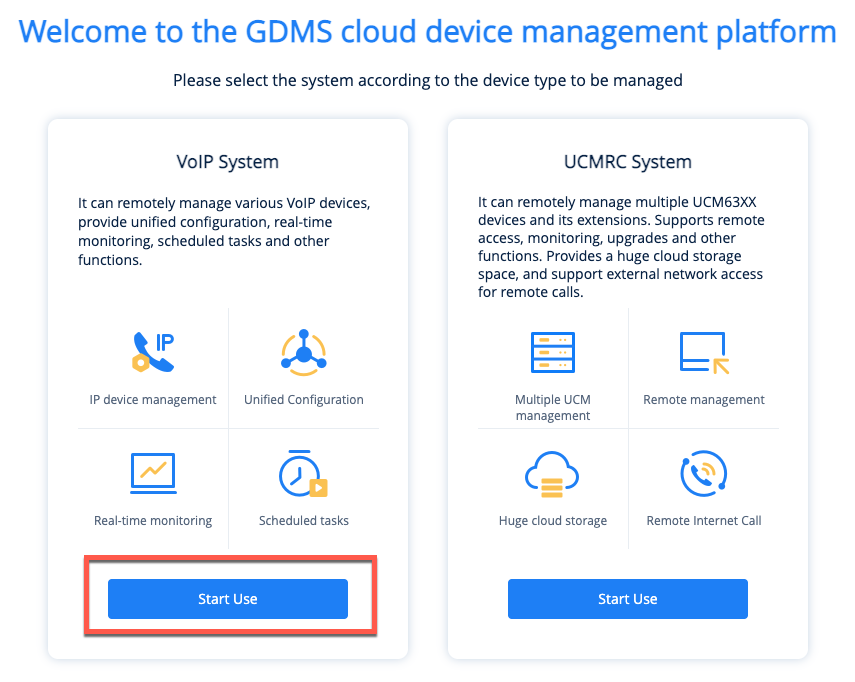Click the Huge cloud storage icon
855x682 pixels.
coord(552,474)
